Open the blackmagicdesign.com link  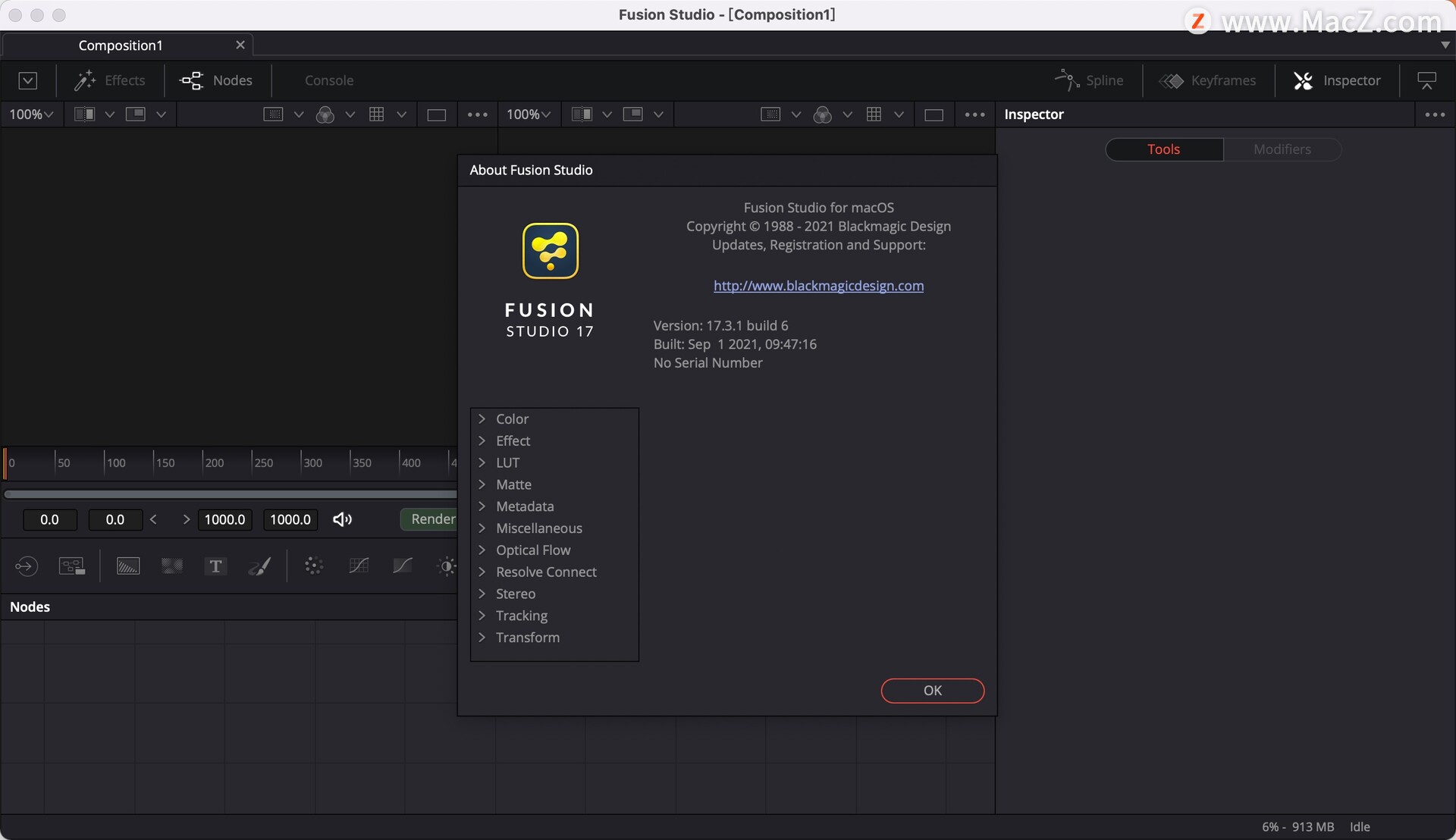[818, 286]
